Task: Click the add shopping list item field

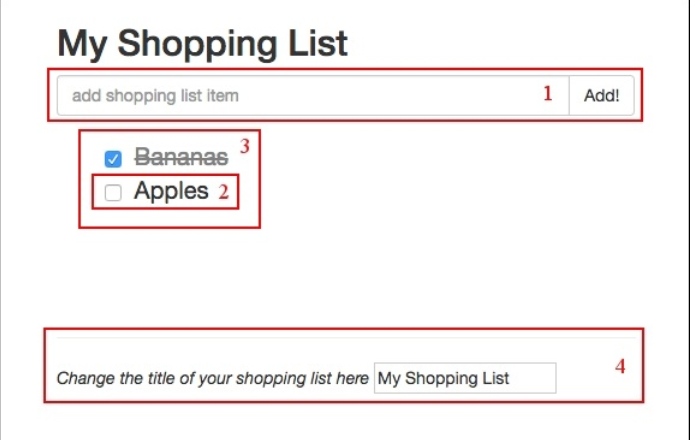Action: point(300,96)
